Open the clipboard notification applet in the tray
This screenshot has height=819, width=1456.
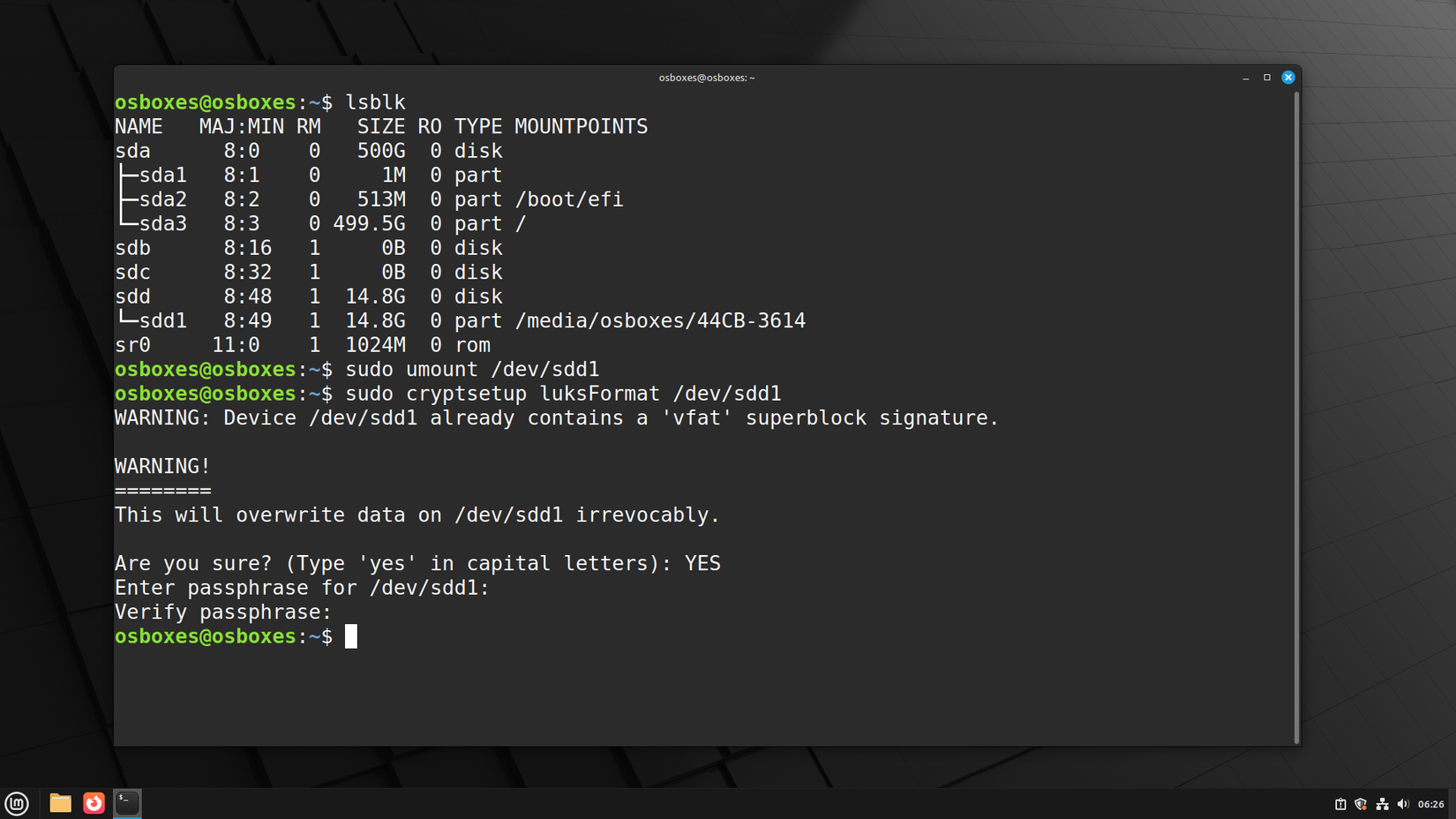click(1340, 804)
